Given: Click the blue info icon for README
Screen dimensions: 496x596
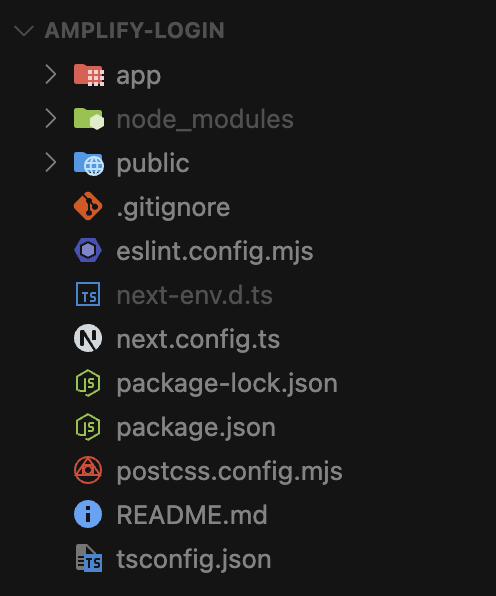Looking at the screenshot, I should tap(88, 514).
